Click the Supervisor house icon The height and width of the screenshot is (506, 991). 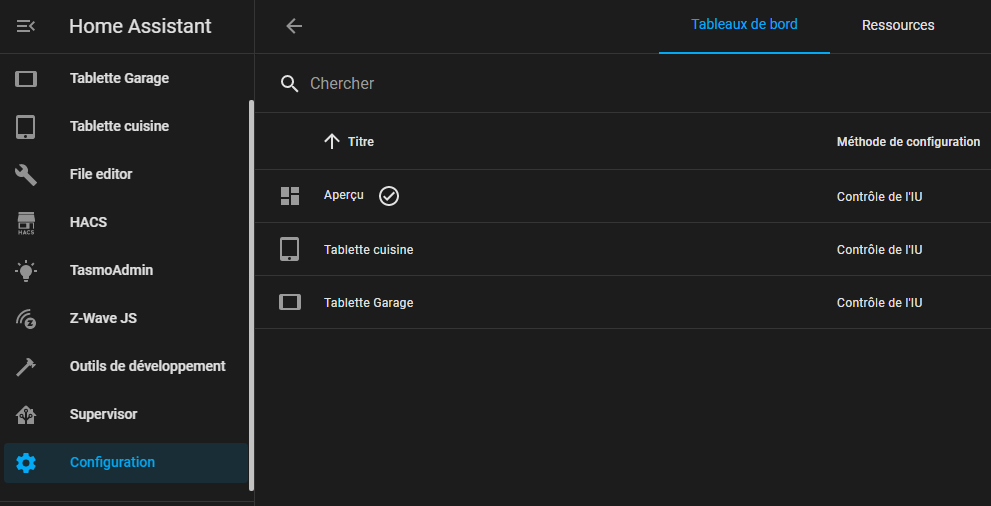coord(26,415)
